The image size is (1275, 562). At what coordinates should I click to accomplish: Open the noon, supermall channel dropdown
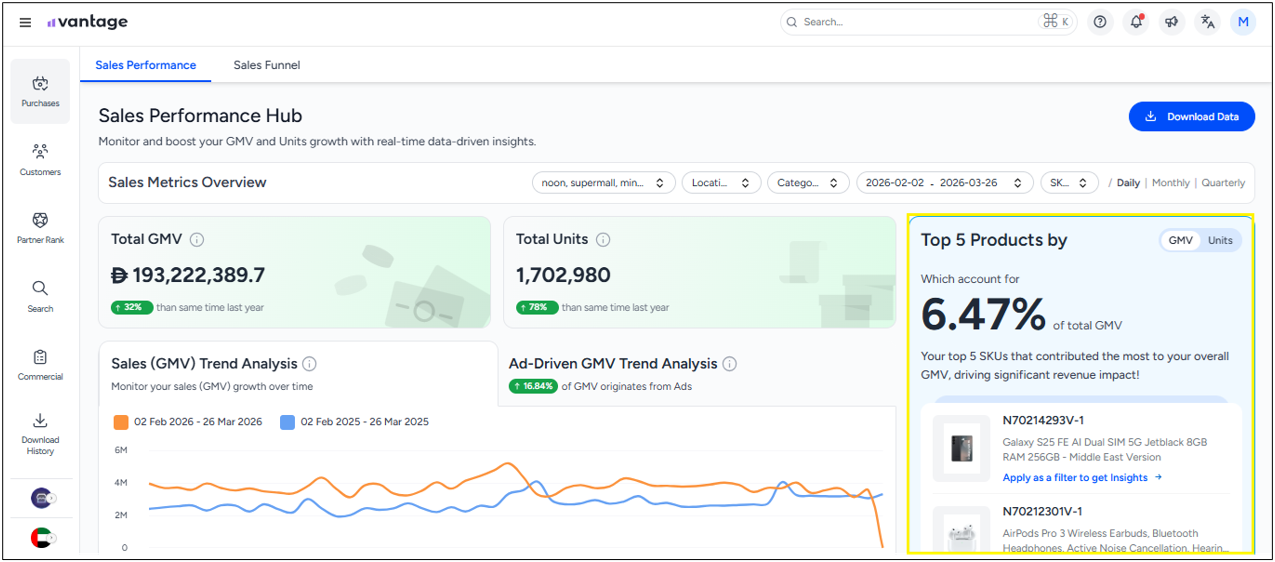[x=603, y=183]
